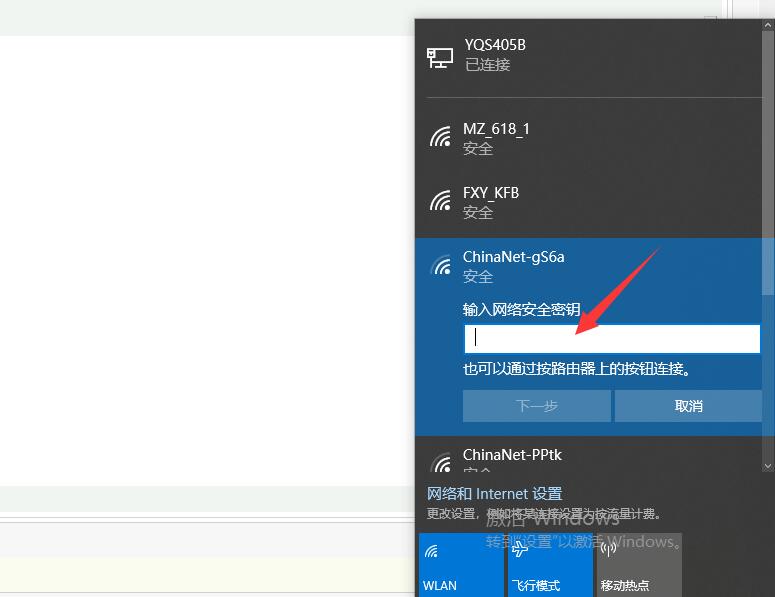775x597 pixels.
Task: Select the connected YQS405B network entry
Action: (588, 55)
